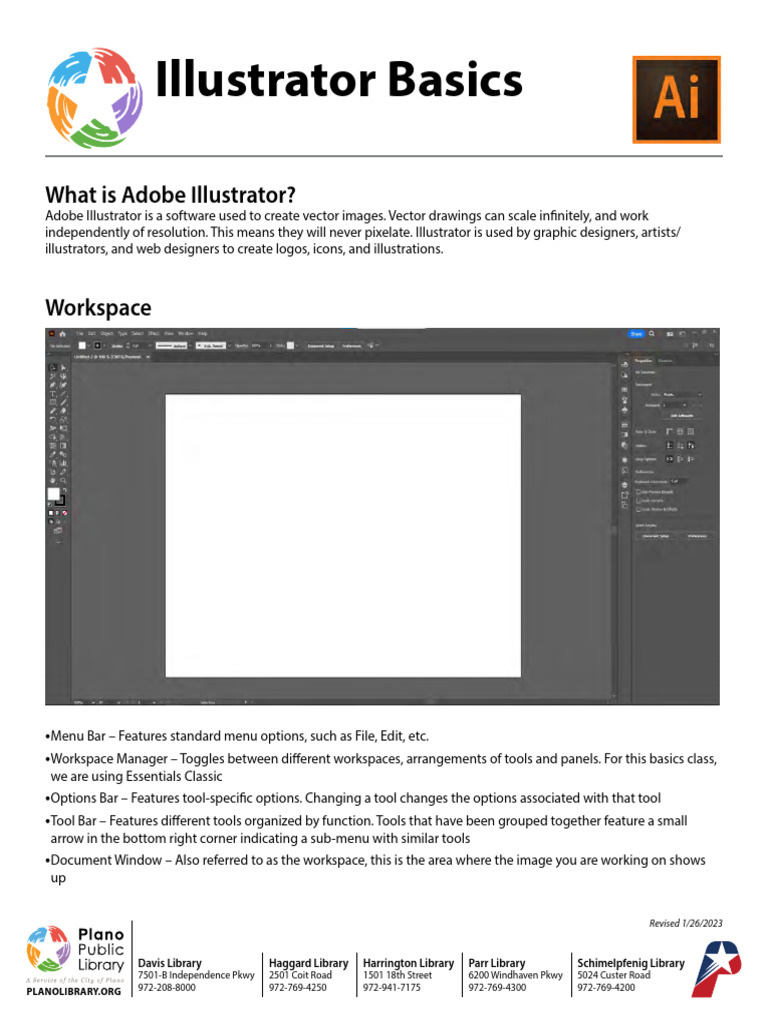Toggle Show Transparency Grid icon
This screenshot has height=1024, width=768.
pyautogui.click(x=690, y=432)
